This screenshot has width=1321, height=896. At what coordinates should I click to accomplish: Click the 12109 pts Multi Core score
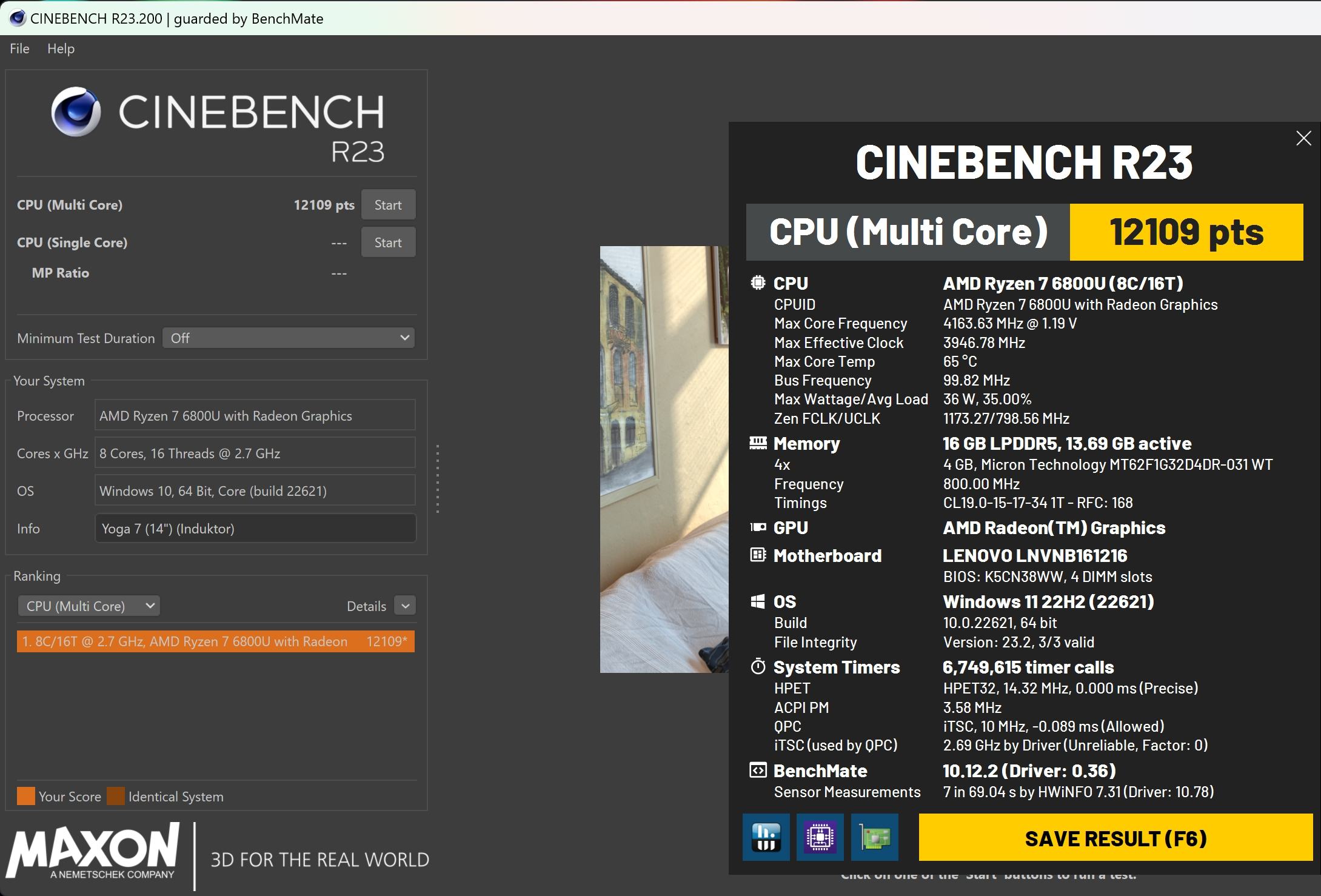pyautogui.click(x=324, y=205)
